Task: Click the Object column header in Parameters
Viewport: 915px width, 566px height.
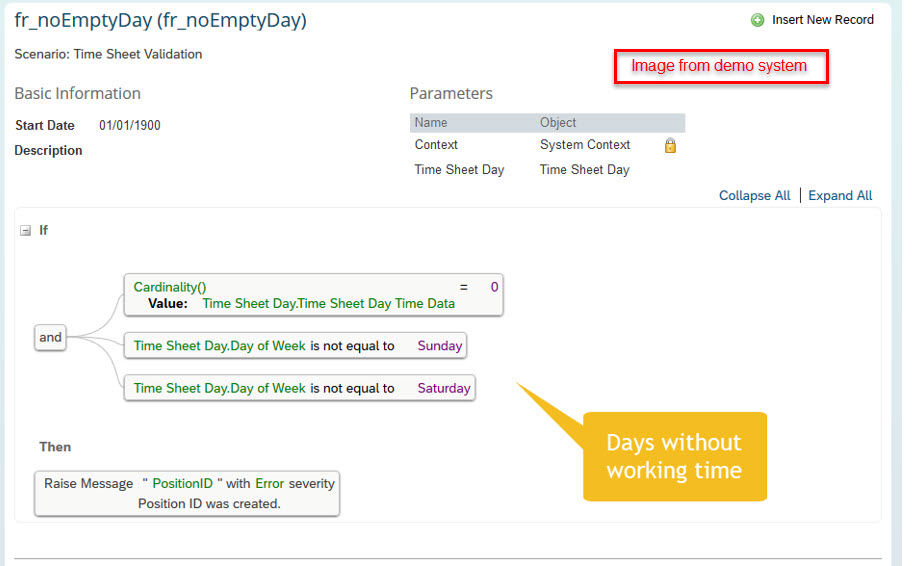Action: coord(558,123)
